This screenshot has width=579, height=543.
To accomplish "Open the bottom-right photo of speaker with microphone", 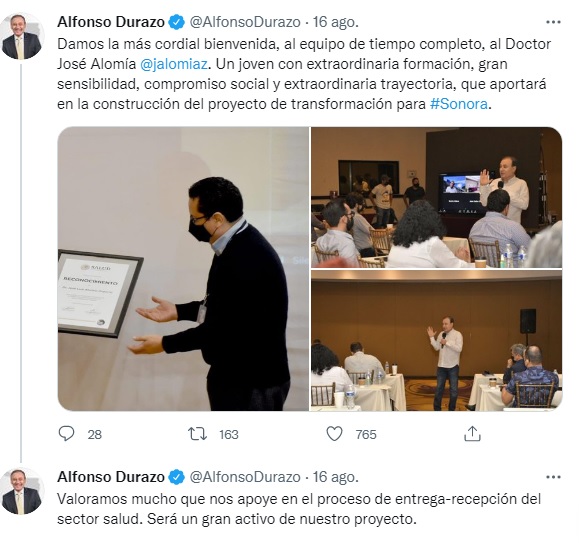I will pyautogui.click(x=436, y=340).
